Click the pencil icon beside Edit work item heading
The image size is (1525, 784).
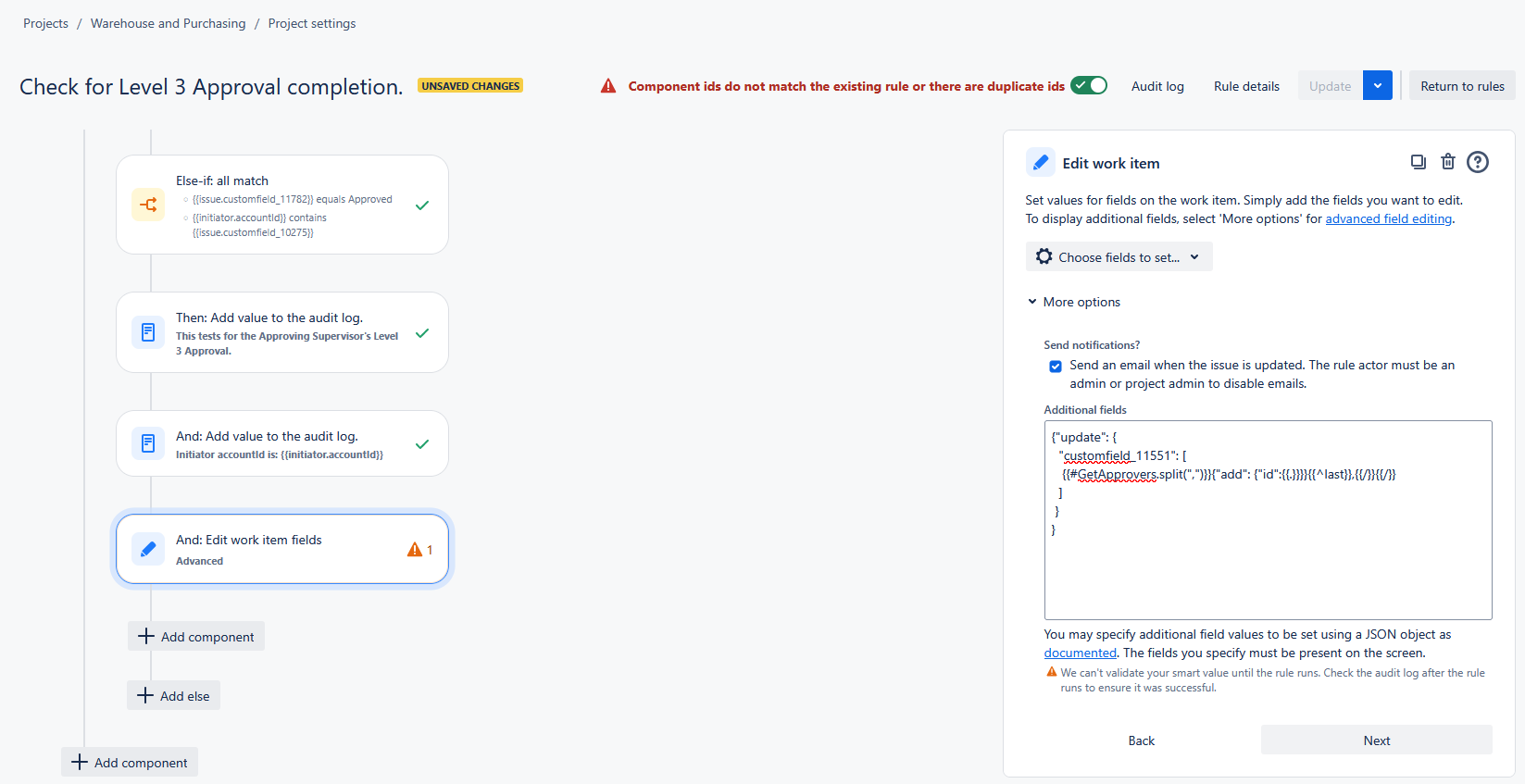pyautogui.click(x=1041, y=163)
